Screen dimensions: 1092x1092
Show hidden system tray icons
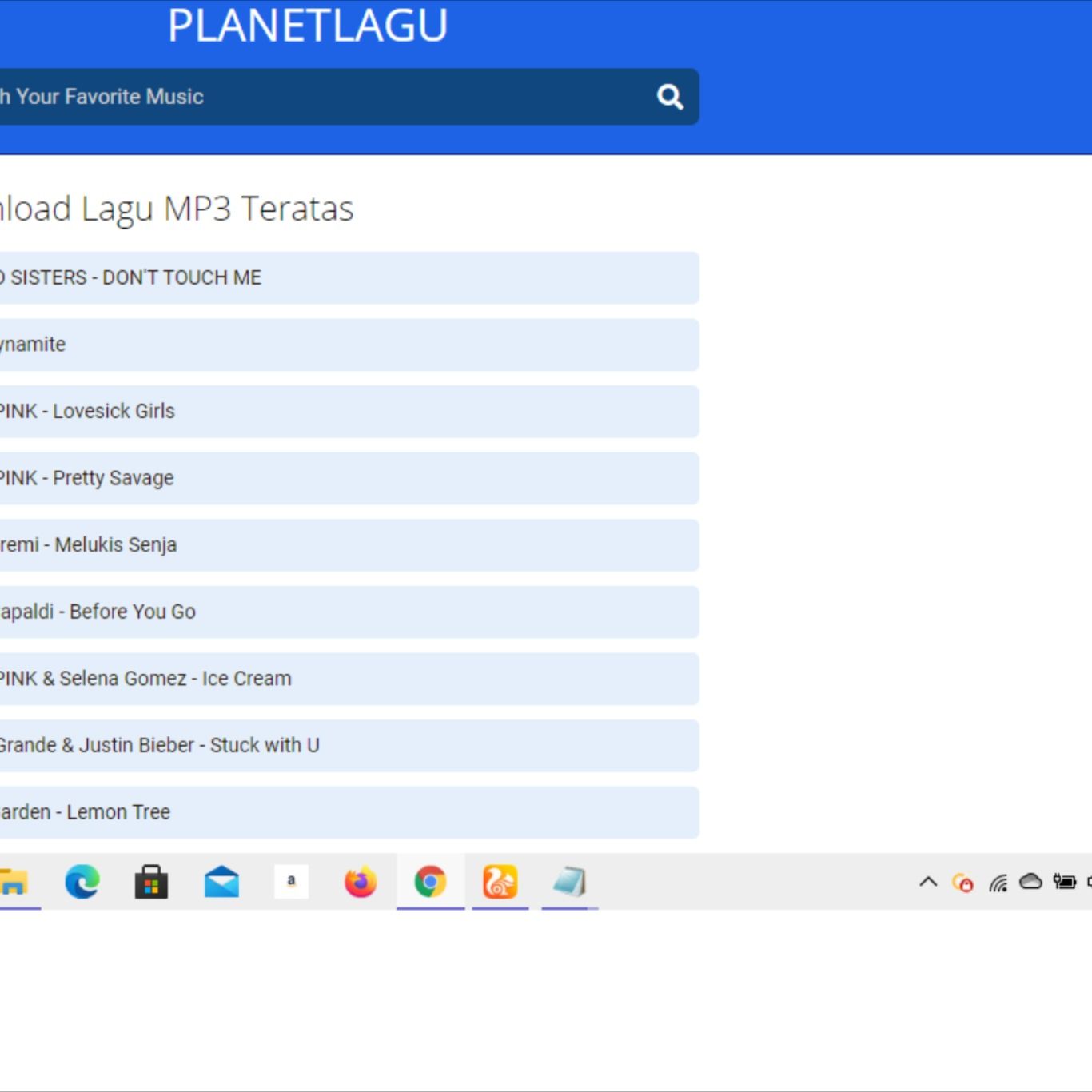click(x=928, y=882)
